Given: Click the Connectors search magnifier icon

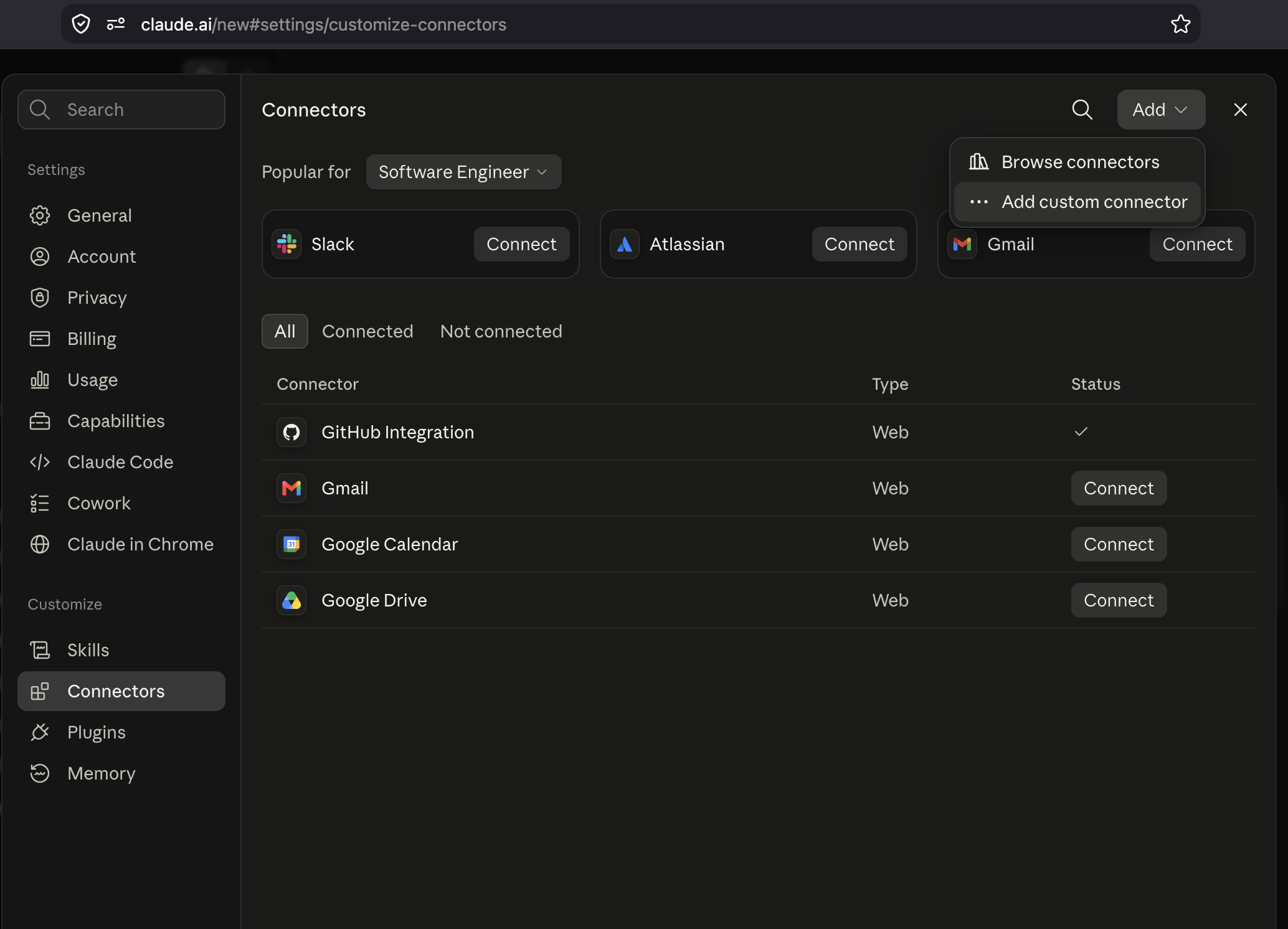Looking at the screenshot, I should coord(1082,110).
